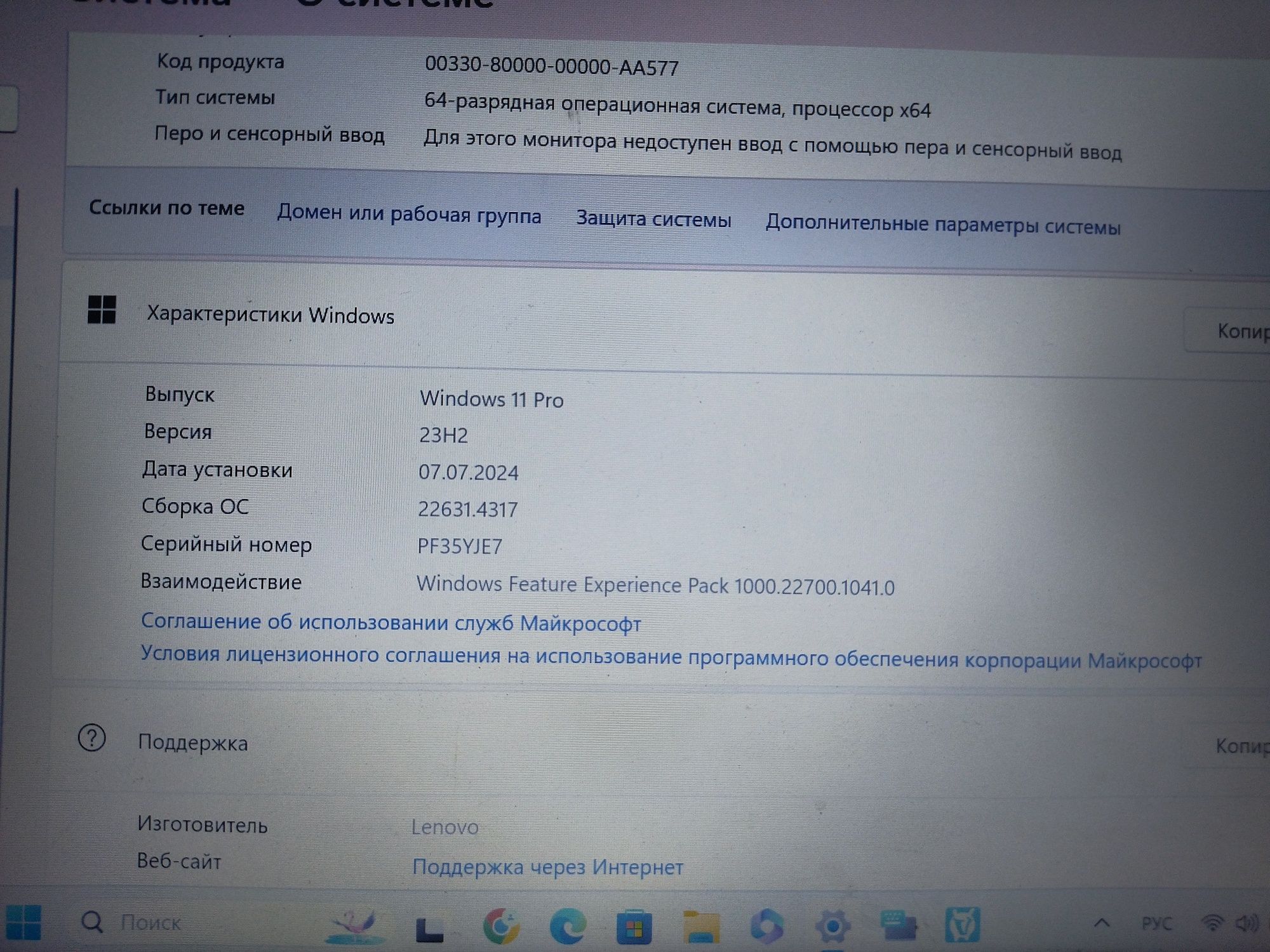Click the Ссылки по теме label
This screenshot has width=1270, height=952.
(x=166, y=208)
